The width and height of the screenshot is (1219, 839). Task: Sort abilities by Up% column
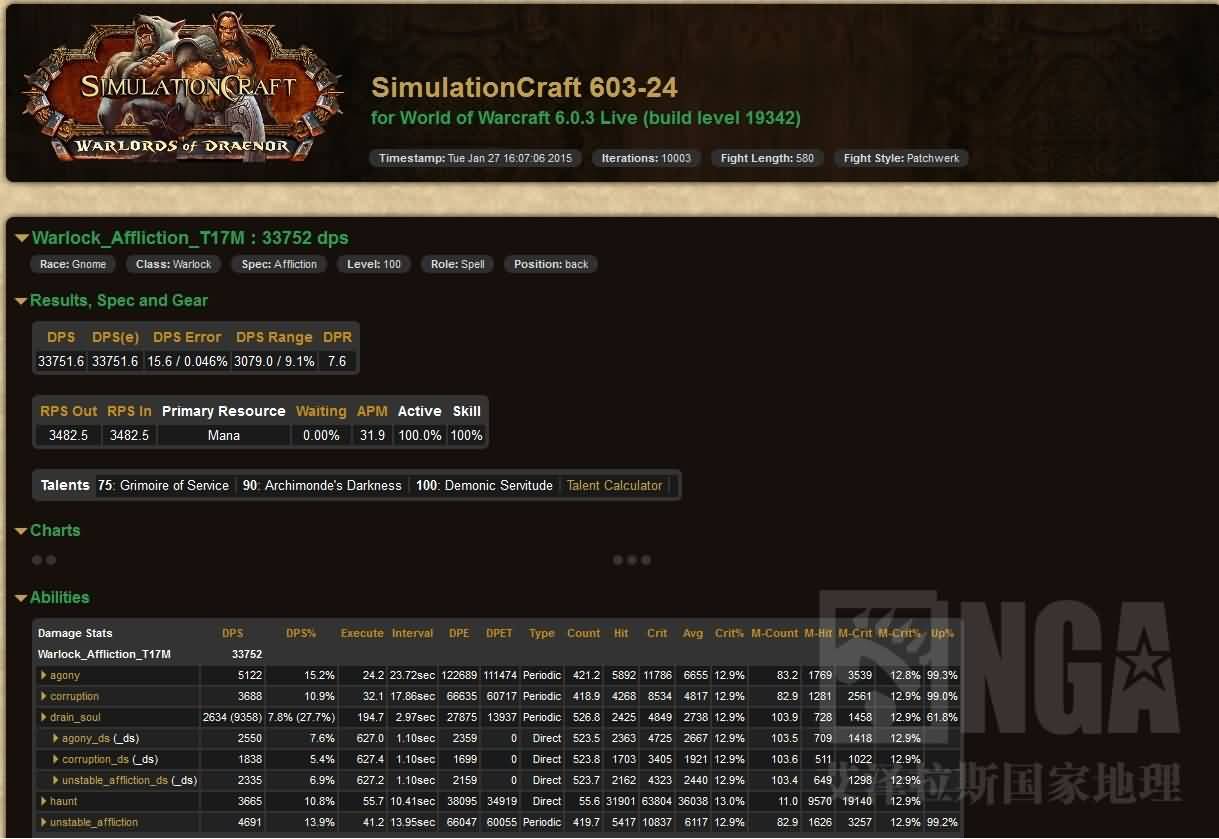coord(943,634)
